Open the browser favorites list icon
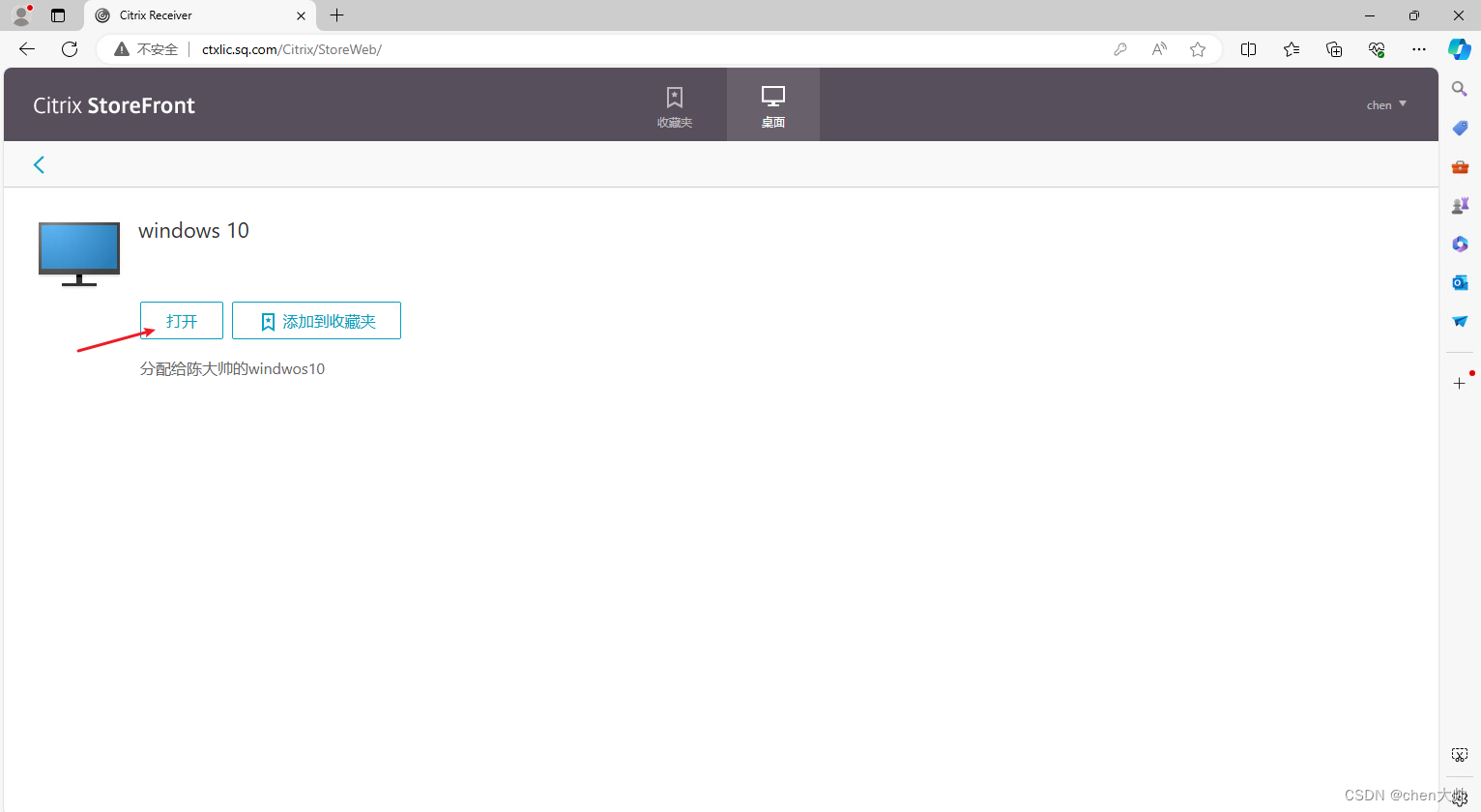1481x812 pixels. 1292,49
